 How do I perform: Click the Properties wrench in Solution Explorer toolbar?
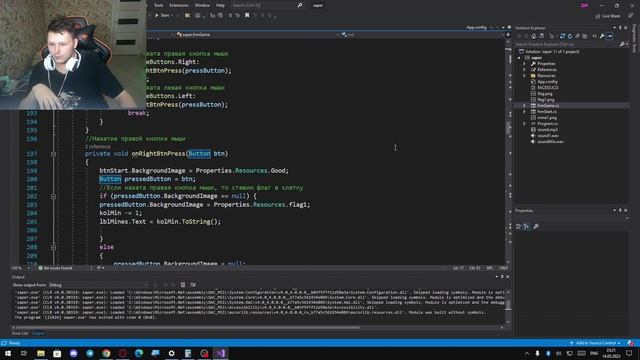(x=602, y=36)
